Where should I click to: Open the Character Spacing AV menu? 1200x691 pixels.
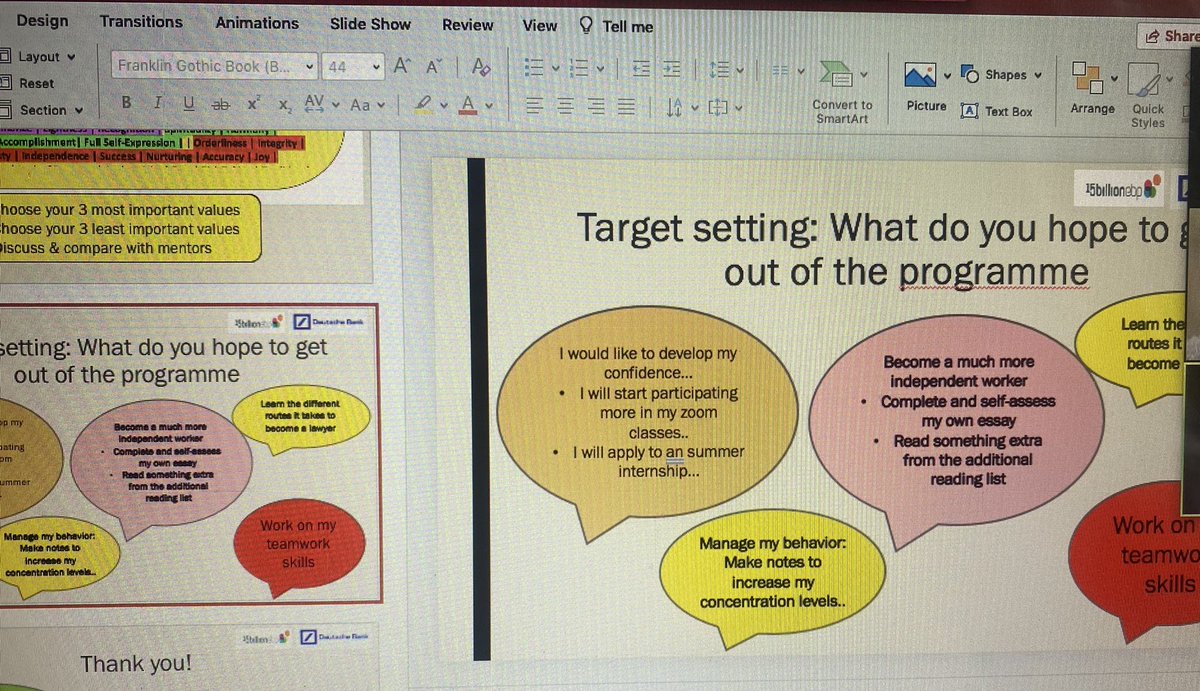coord(321,104)
